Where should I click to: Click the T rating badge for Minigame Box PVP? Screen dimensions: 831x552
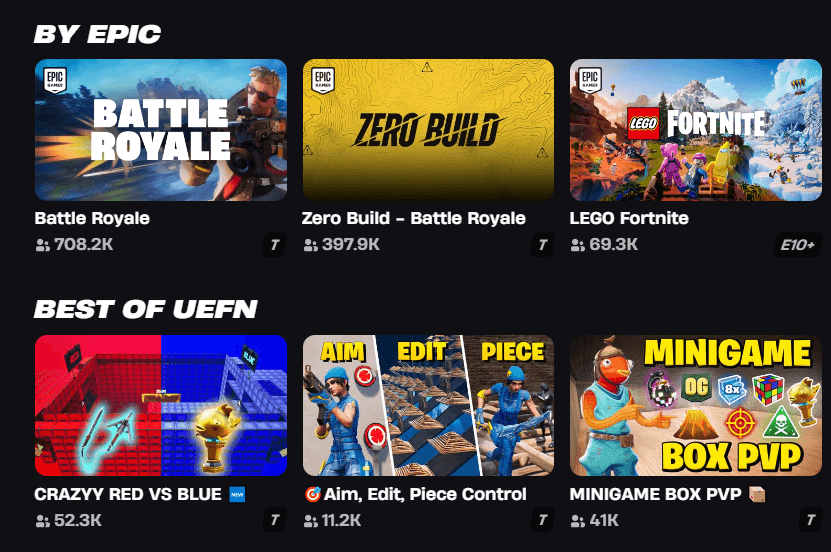[x=810, y=520]
